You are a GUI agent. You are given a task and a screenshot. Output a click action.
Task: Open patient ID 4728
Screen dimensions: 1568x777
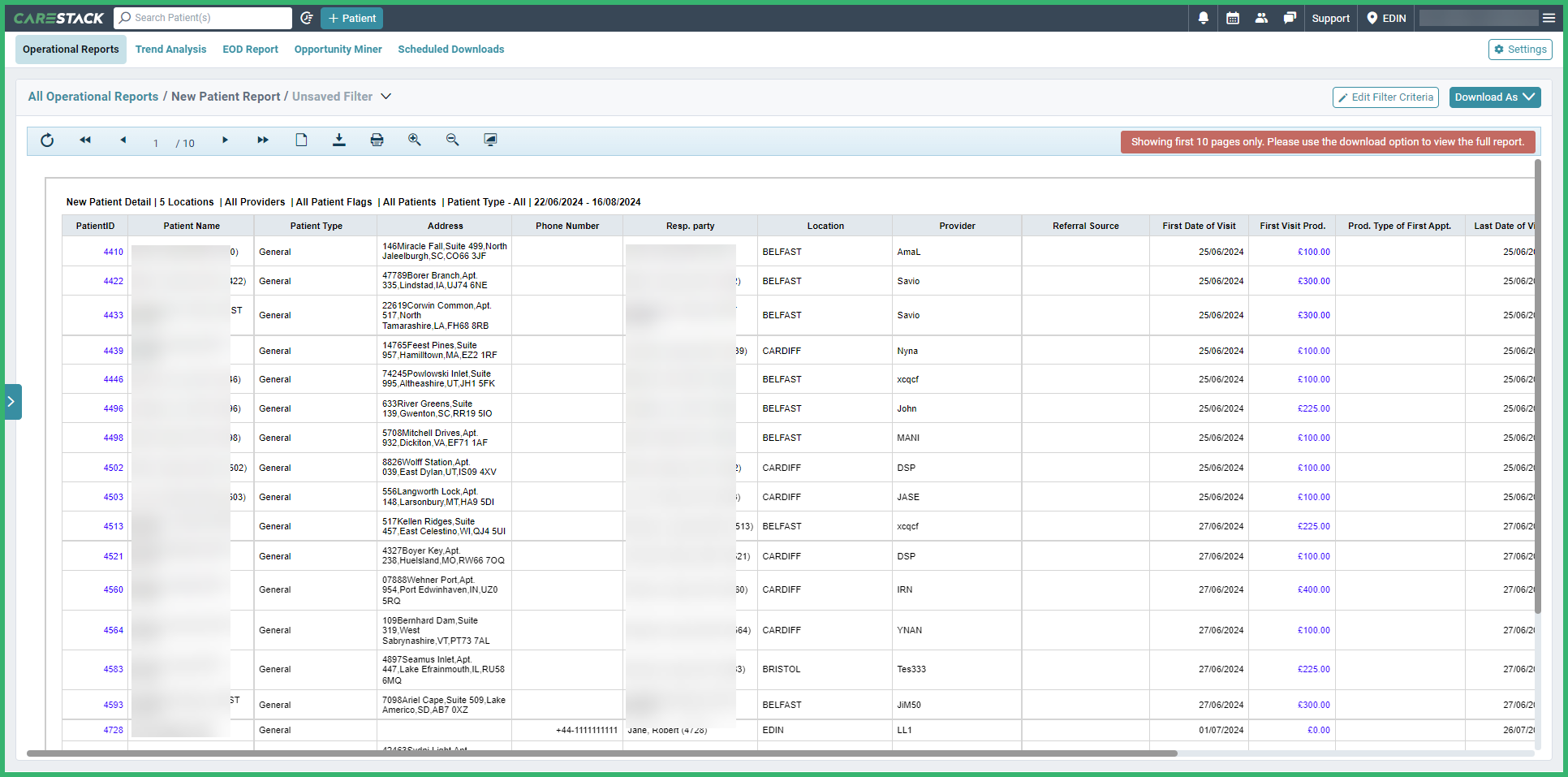click(x=114, y=730)
